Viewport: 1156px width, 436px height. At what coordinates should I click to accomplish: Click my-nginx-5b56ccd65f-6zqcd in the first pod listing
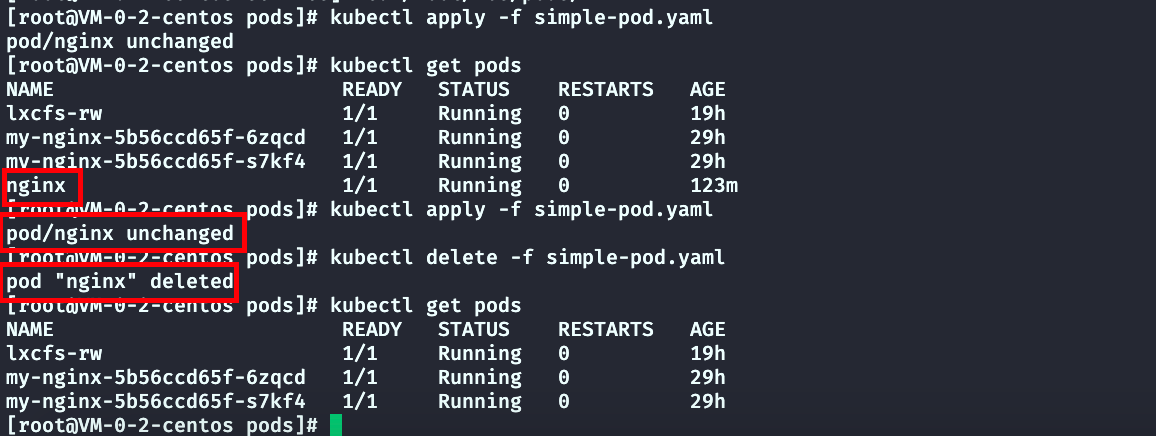tap(156, 138)
